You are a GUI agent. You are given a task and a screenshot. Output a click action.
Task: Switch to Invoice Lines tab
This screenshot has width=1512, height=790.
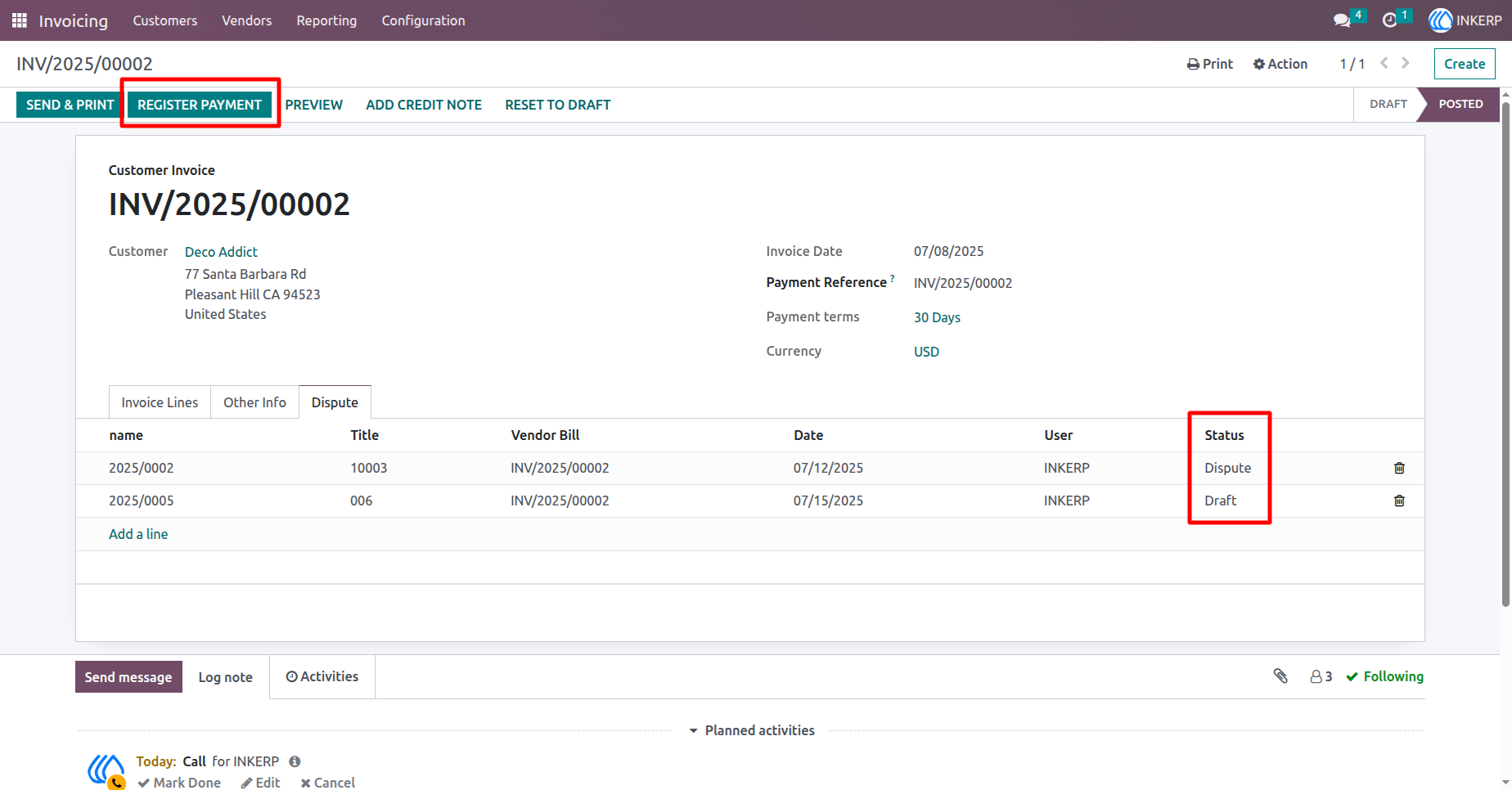(x=160, y=402)
